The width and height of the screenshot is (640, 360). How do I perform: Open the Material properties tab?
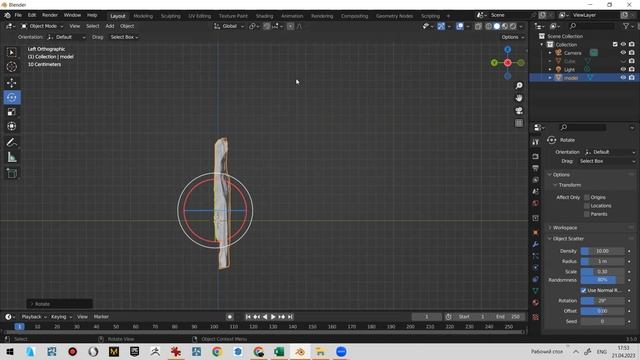536,302
